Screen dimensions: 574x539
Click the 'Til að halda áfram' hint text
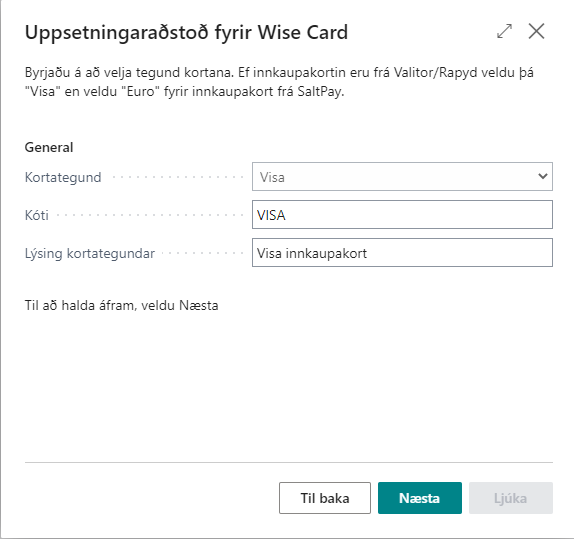click(x=122, y=305)
